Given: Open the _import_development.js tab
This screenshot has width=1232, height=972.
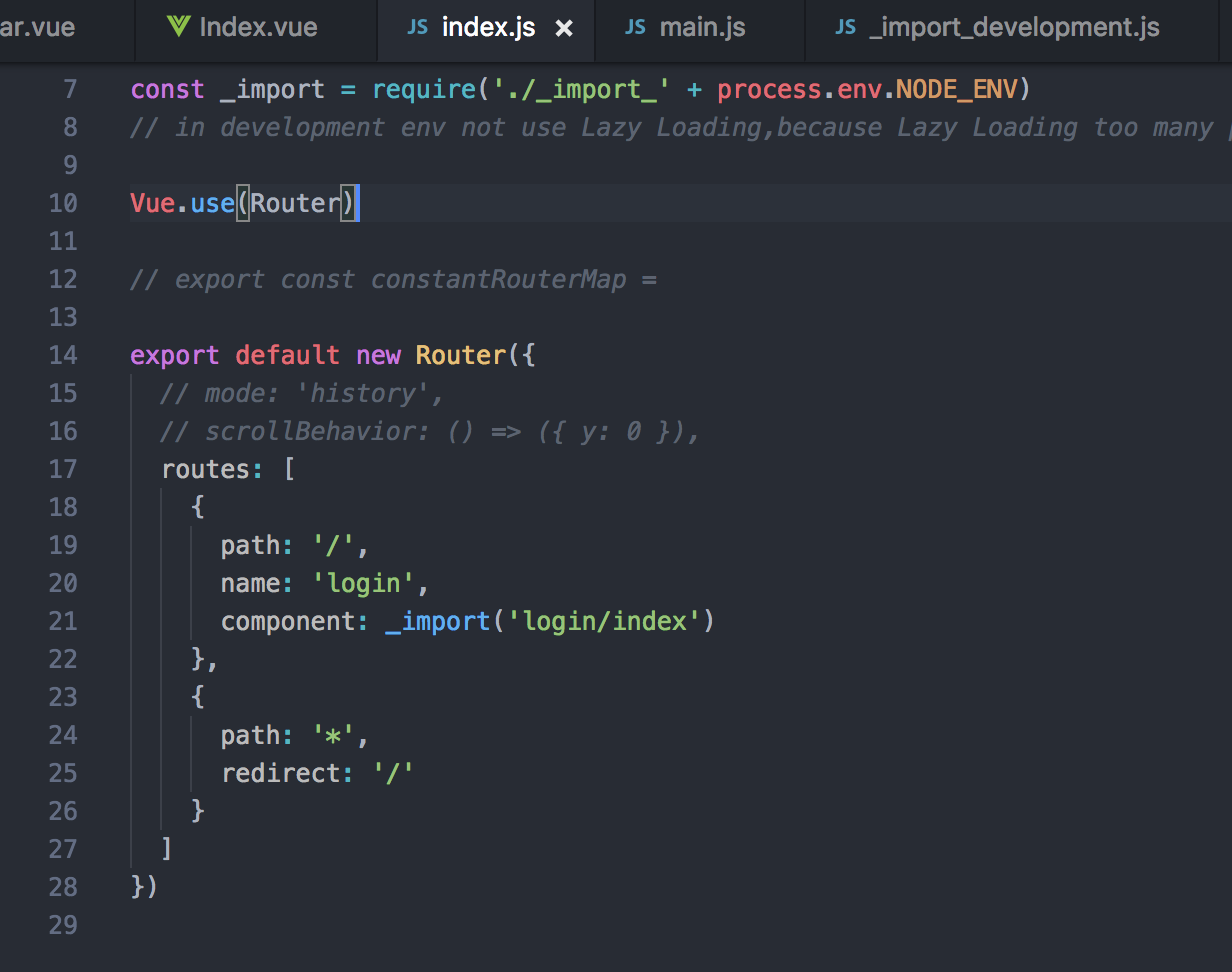Looking at the screenshot, I should click(x=1013, y=27).
